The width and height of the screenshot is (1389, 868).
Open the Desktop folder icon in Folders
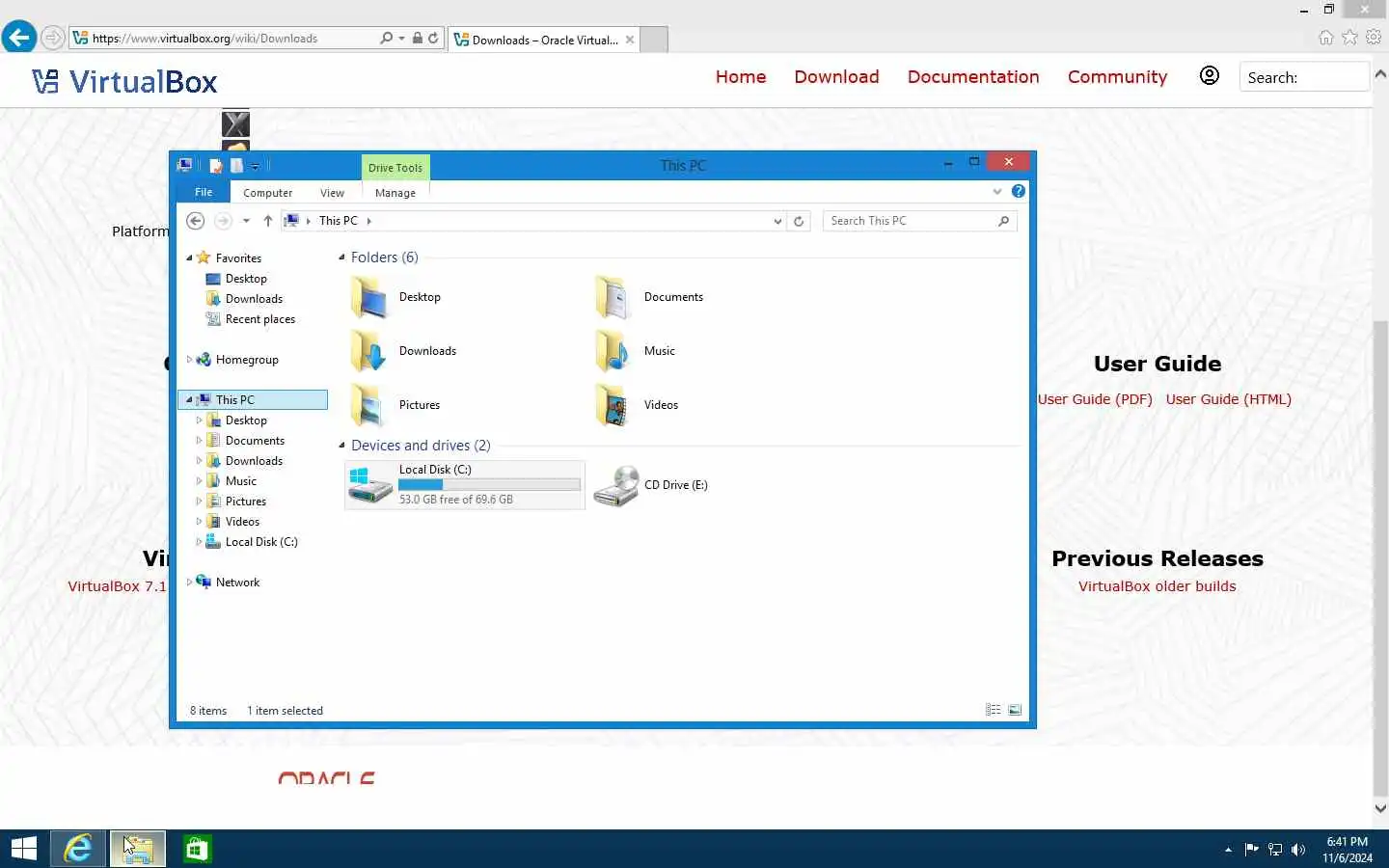[369, 297]
